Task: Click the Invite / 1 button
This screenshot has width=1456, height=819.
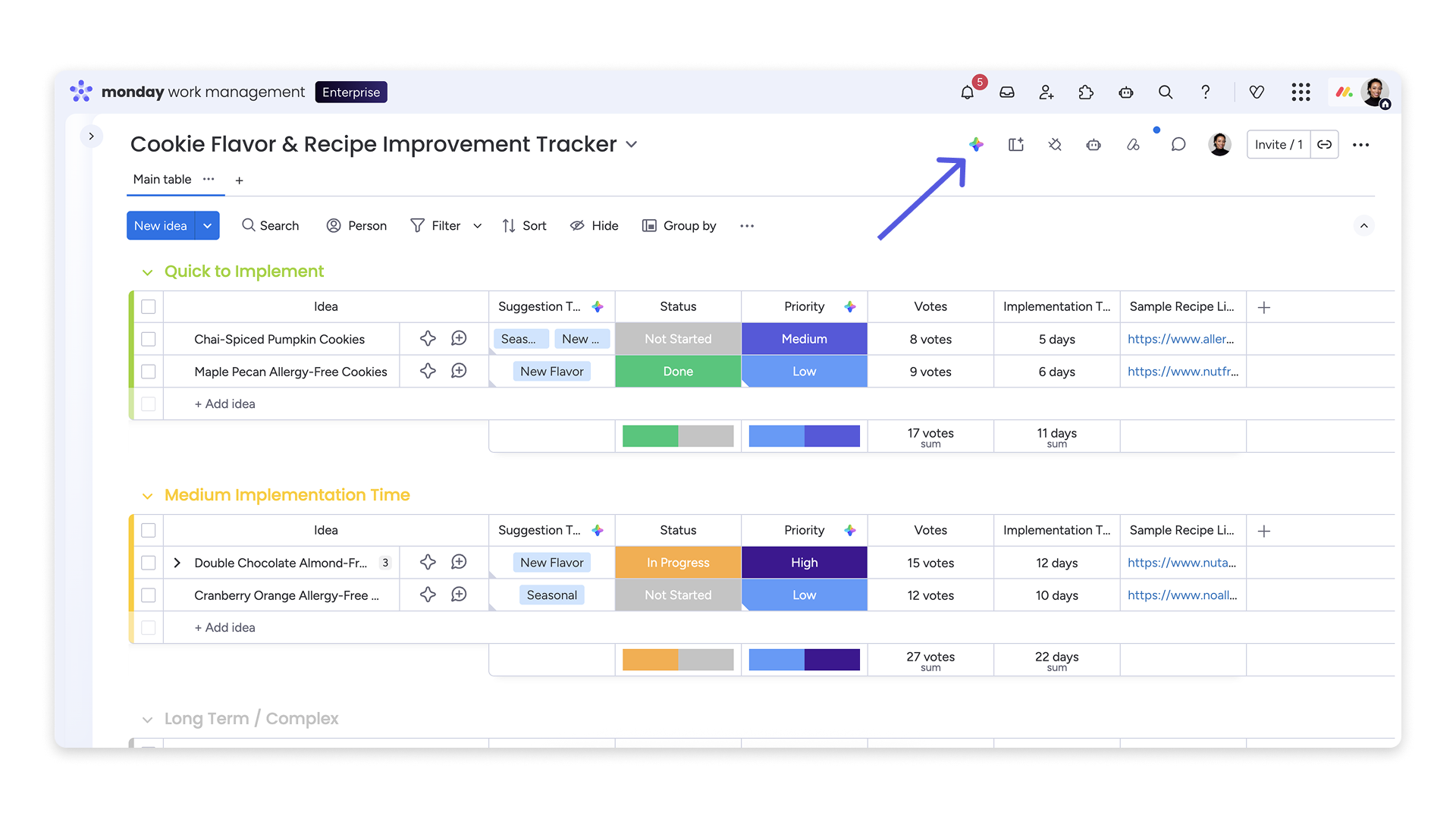Action: (x=1279, y=144)
